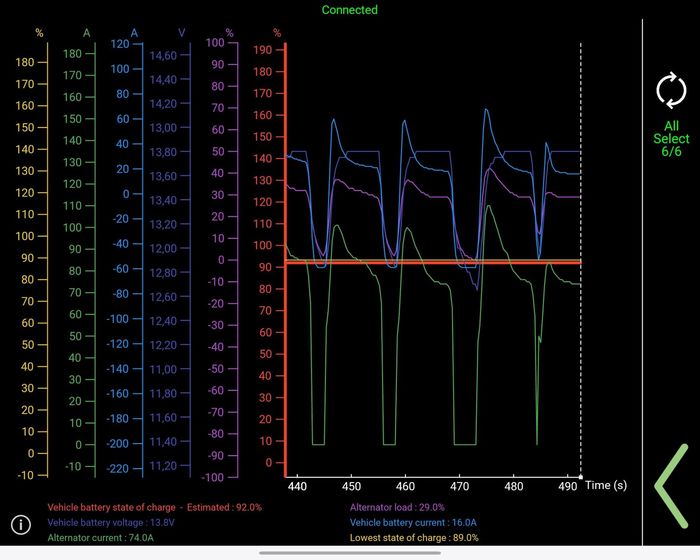Click the -220 value on current axis
Viewport: 700px width, 560px height.
(x=117, y=469)
